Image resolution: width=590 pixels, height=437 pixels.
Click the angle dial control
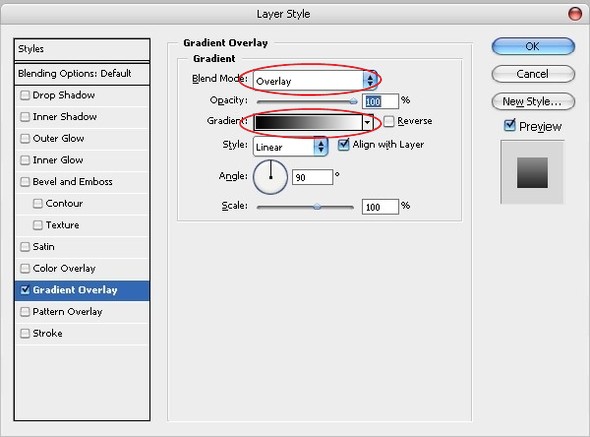(x=271, y=177)
